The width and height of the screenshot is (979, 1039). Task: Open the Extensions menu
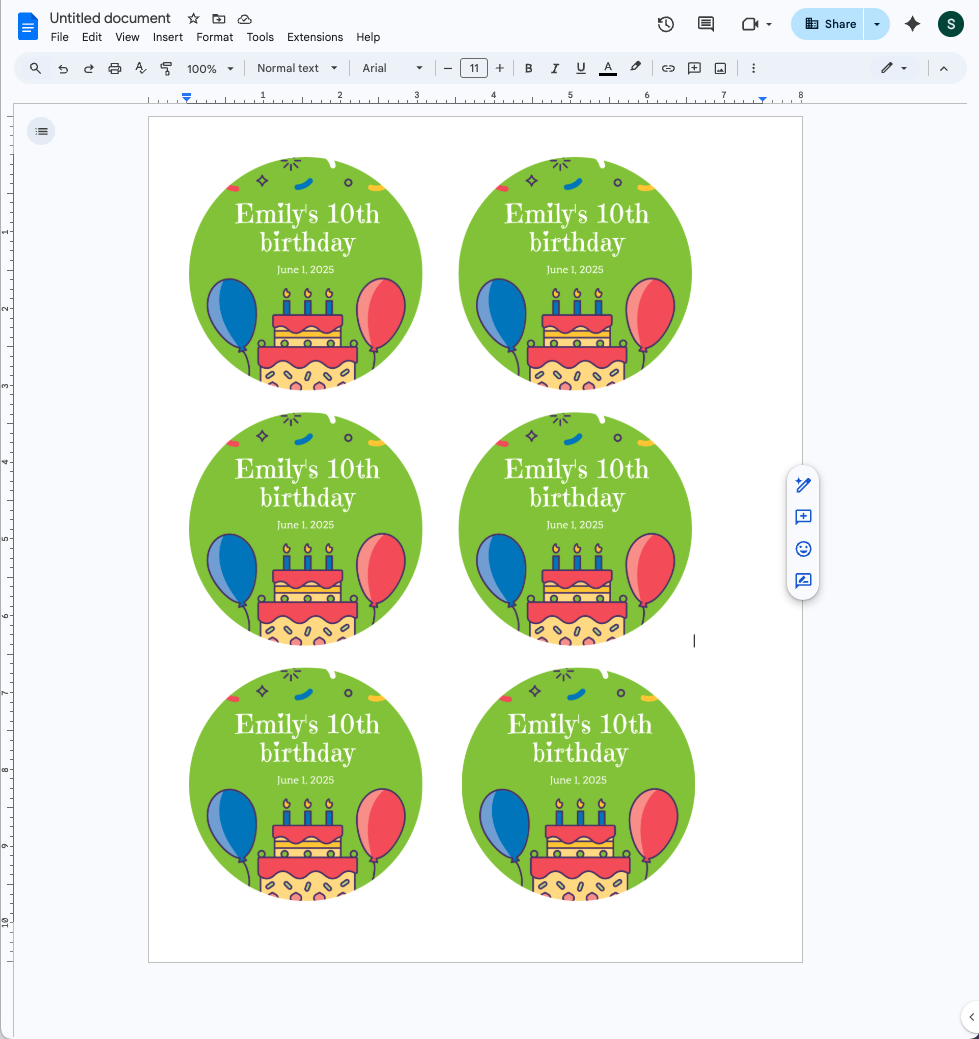315,37
